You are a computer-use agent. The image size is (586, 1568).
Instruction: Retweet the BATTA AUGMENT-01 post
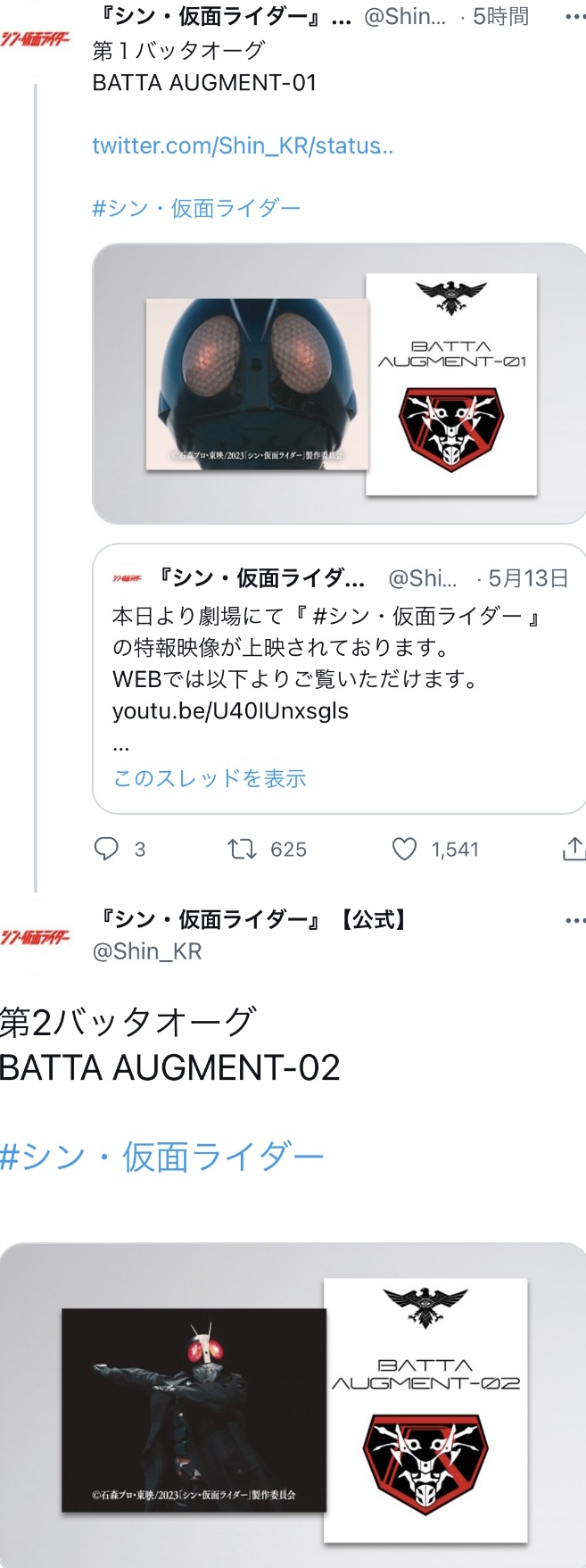click(242, 849)
